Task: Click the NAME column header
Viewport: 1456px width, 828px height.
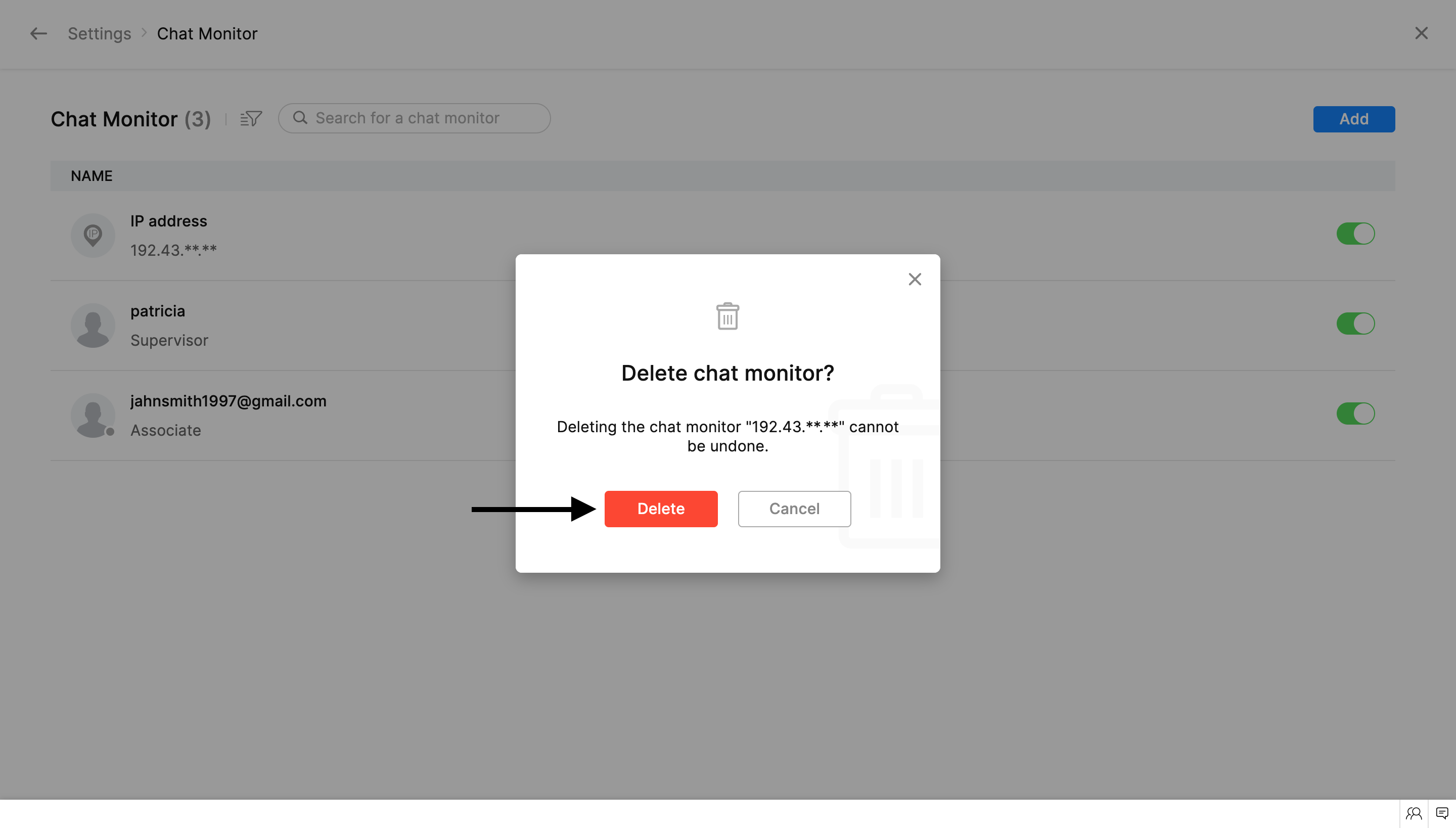Action: tap(92, 176)
